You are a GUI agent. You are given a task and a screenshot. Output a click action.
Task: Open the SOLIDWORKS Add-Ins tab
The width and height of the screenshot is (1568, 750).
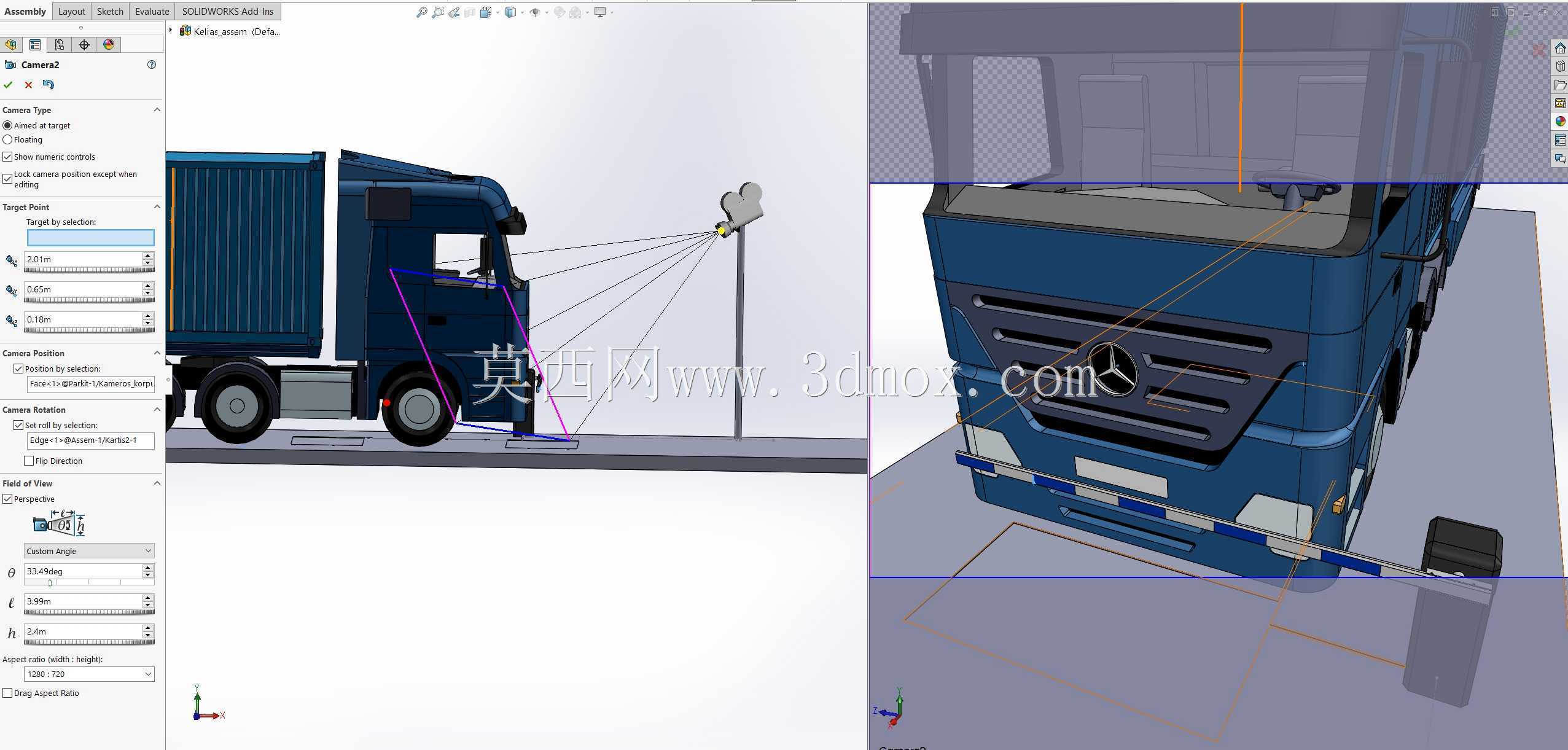[228, 11]
